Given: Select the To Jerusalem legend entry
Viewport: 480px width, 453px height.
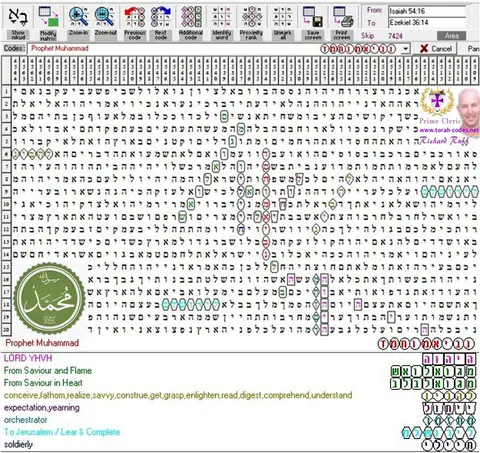Looking at the screenshot, I should point(62,432).
